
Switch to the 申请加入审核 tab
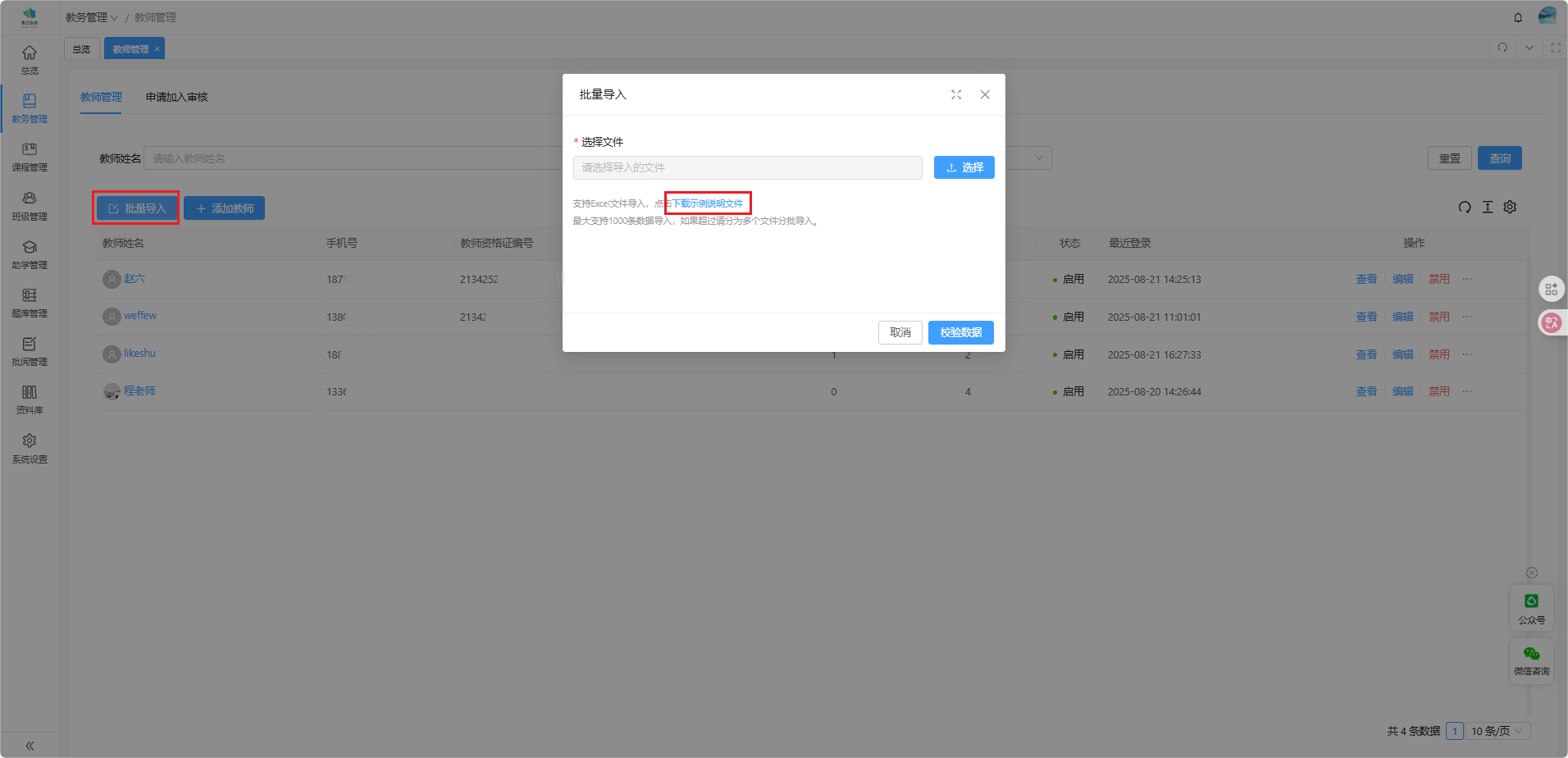point(176,97)
